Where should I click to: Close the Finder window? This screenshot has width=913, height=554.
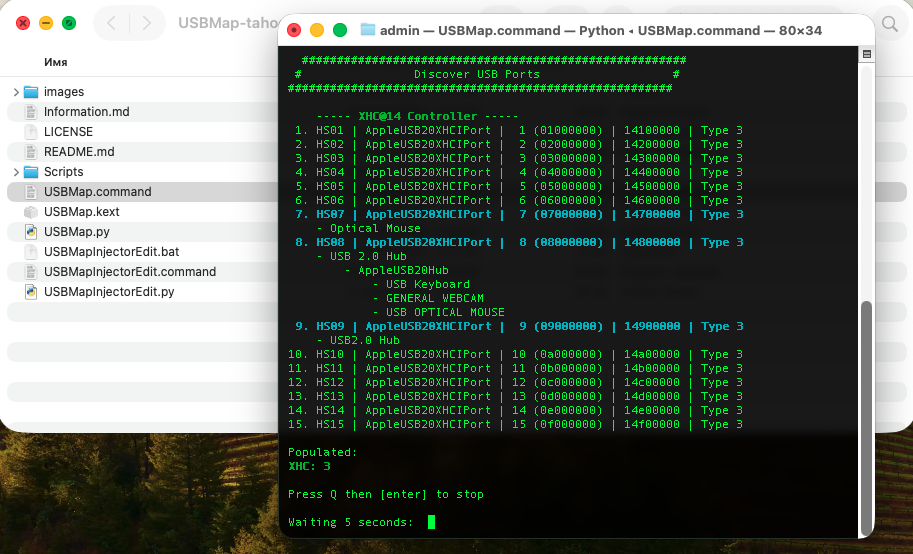coord(23,23)
